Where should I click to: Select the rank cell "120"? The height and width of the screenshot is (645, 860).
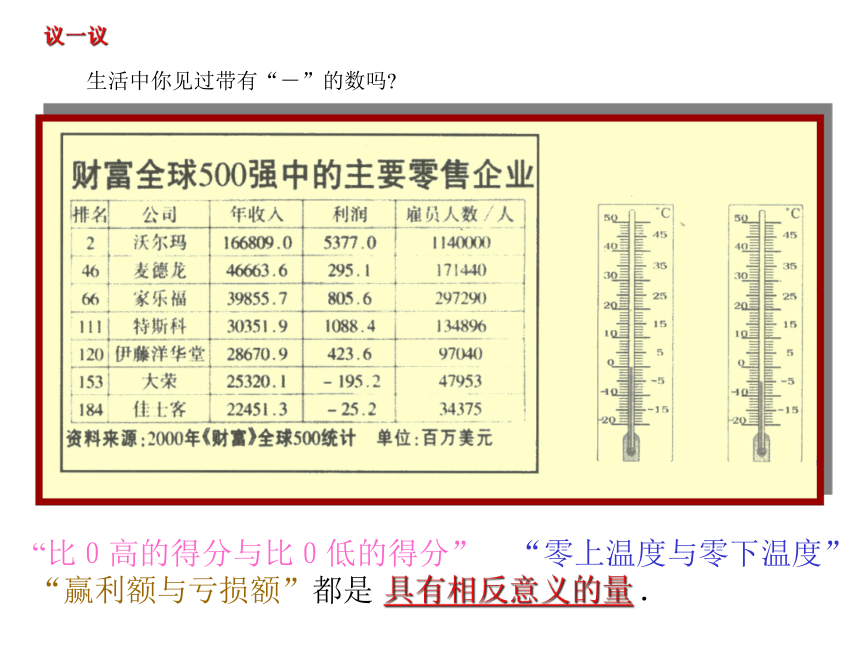90,354
